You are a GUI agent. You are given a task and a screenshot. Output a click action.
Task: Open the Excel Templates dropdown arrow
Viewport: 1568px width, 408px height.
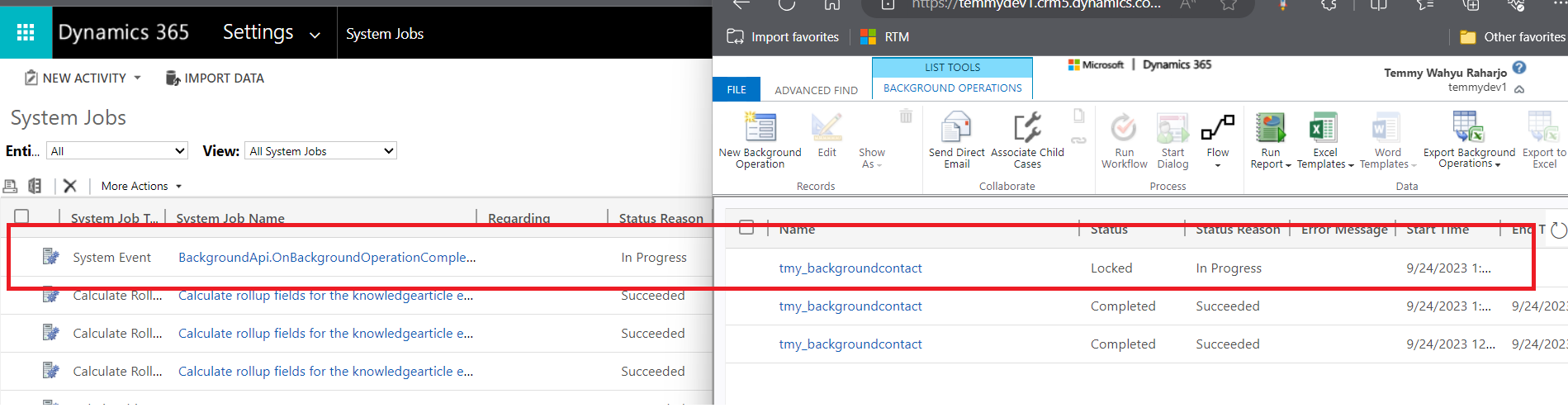coord(1351,165)
